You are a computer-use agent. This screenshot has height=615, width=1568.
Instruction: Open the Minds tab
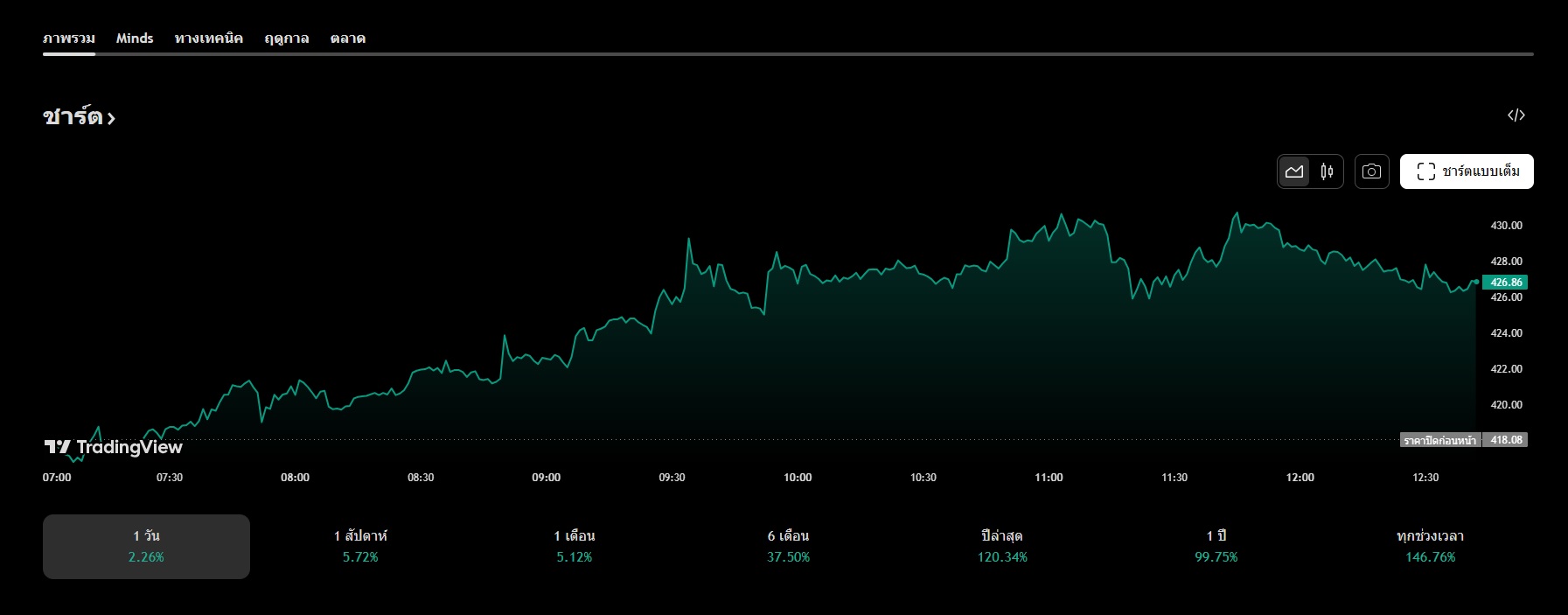(135, 38)
